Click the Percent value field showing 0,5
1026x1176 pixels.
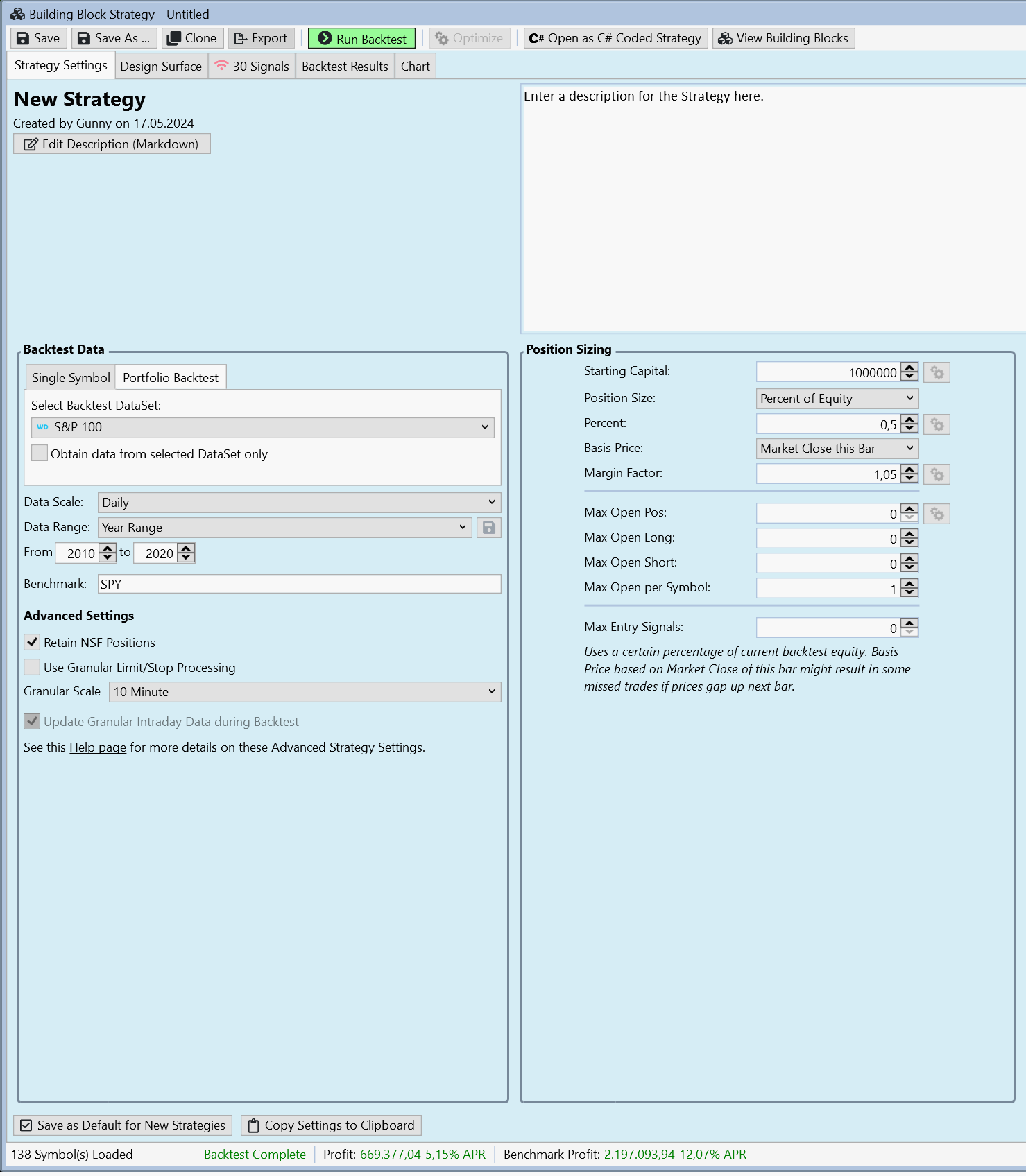828,424
